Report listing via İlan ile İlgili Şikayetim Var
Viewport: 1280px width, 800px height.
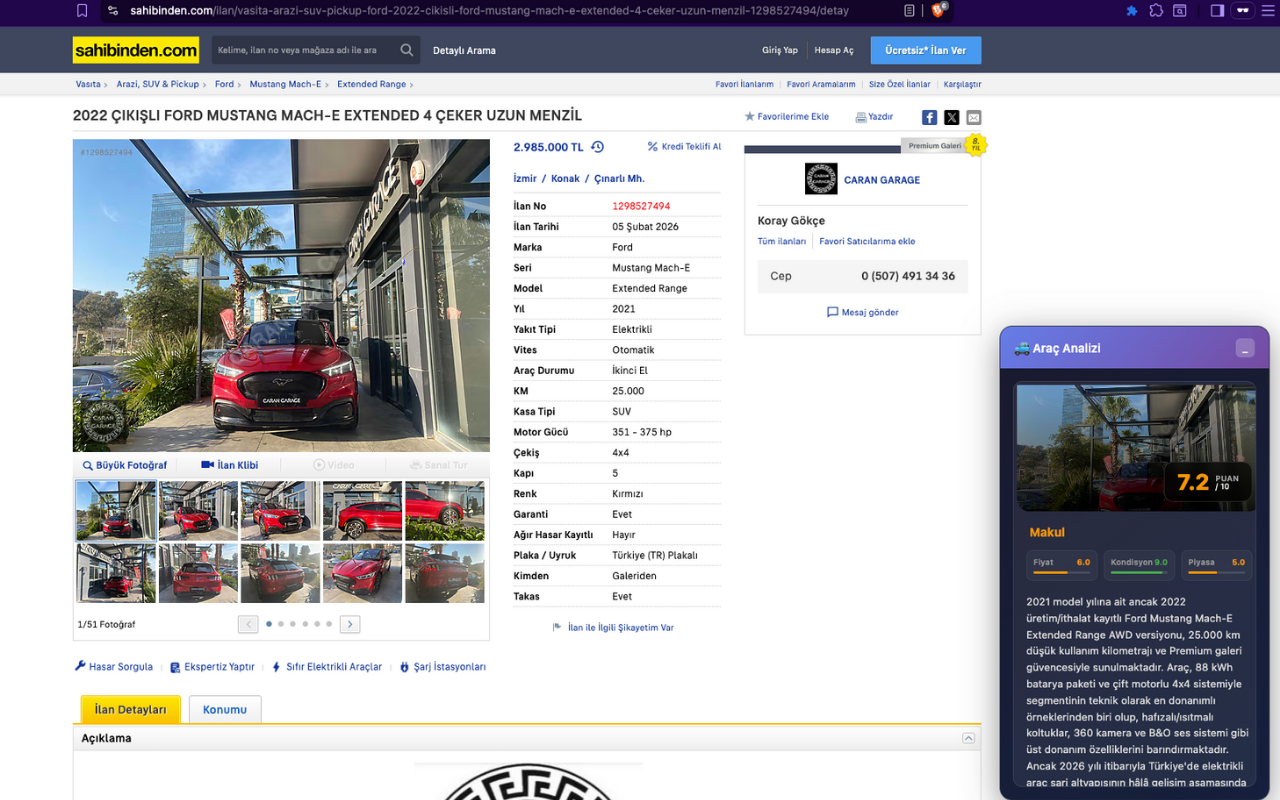(613, 628)
